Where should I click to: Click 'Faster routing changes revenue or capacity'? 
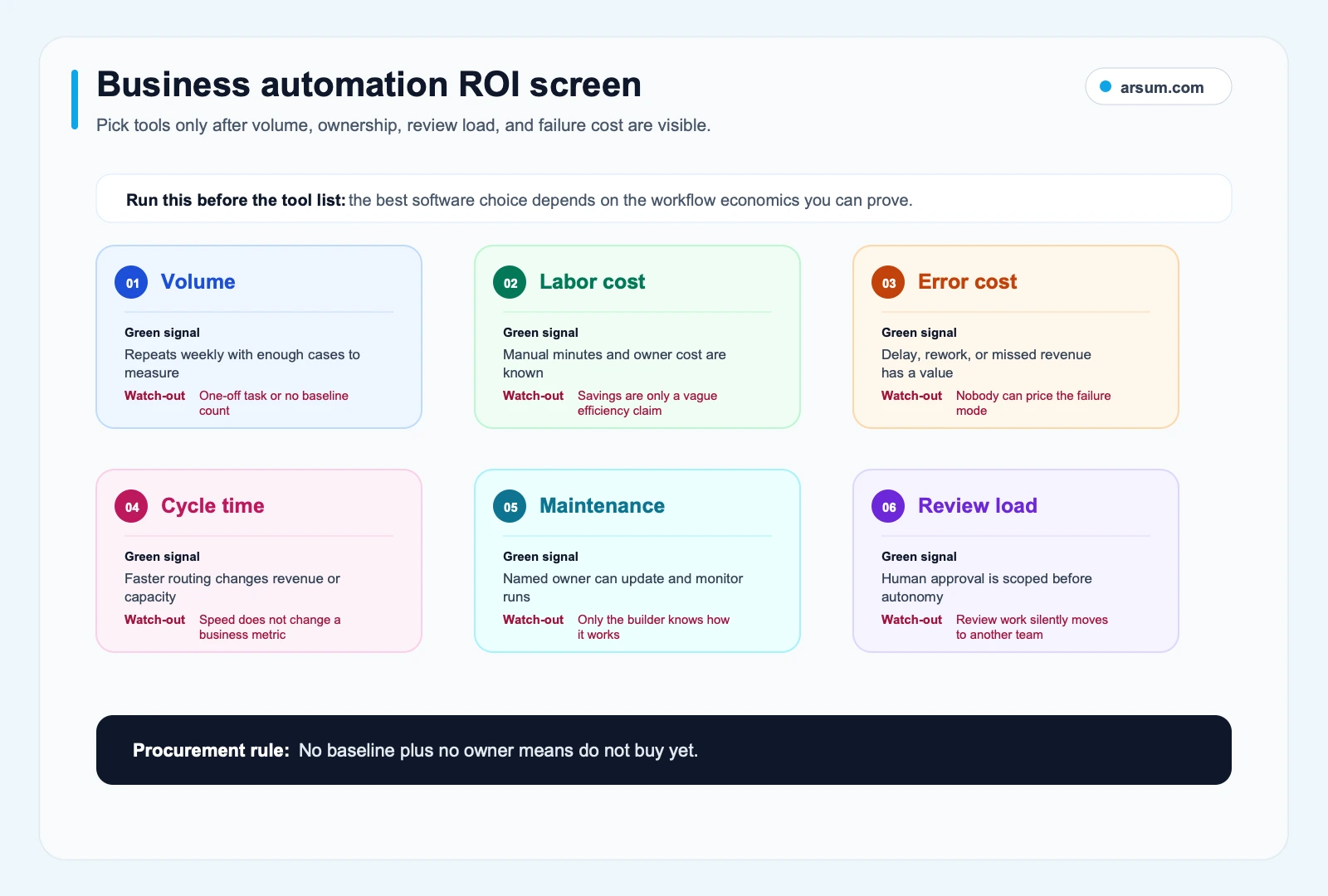[x=232, y=587]
